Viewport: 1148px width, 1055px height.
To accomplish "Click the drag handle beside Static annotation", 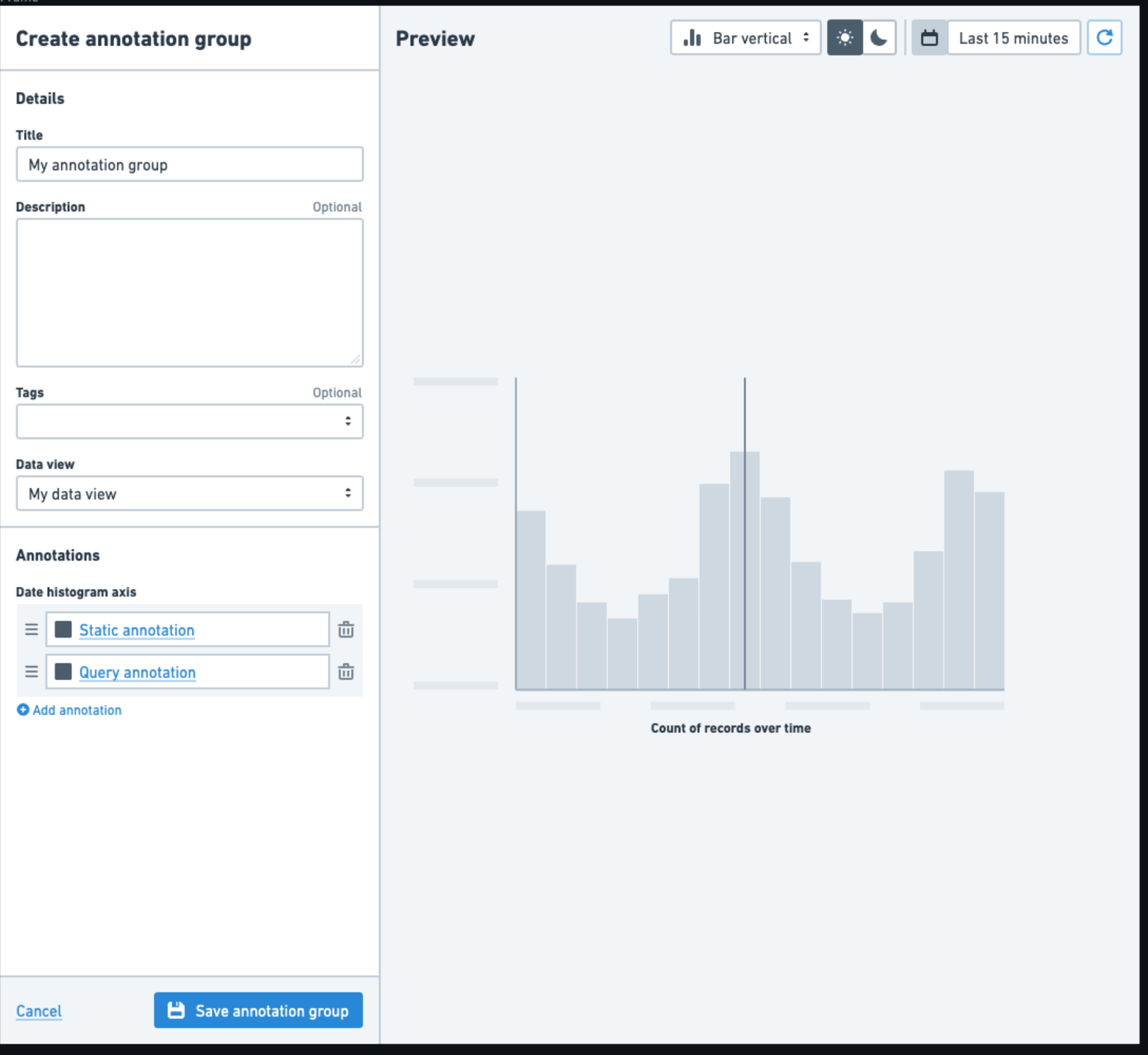I will coord(31,630).
